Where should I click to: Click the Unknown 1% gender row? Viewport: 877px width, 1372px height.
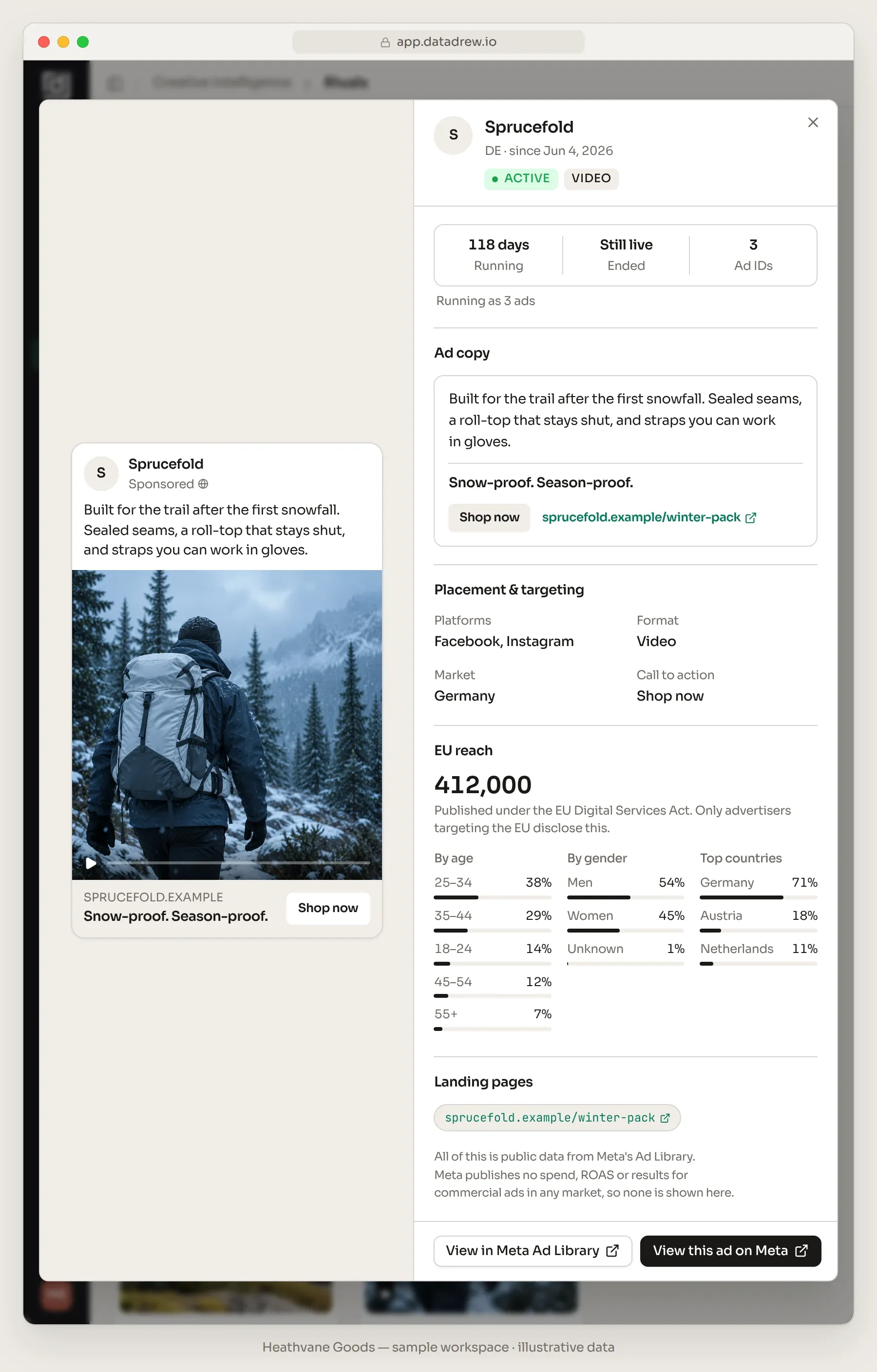pyautogui.click(x=626, y=953)
